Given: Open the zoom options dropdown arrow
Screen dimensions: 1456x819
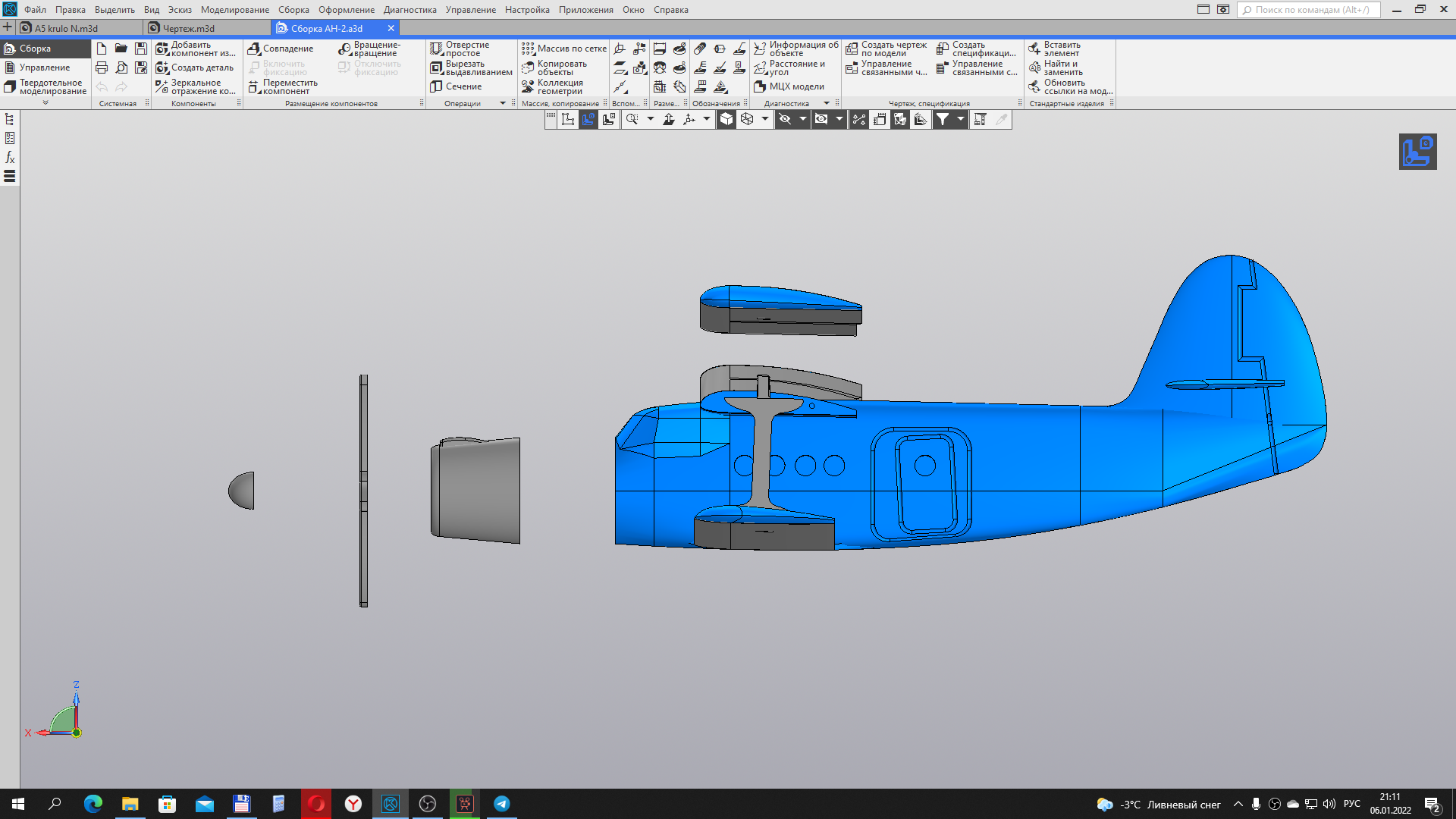Looking at the screenshot, I should pos(650,119).
